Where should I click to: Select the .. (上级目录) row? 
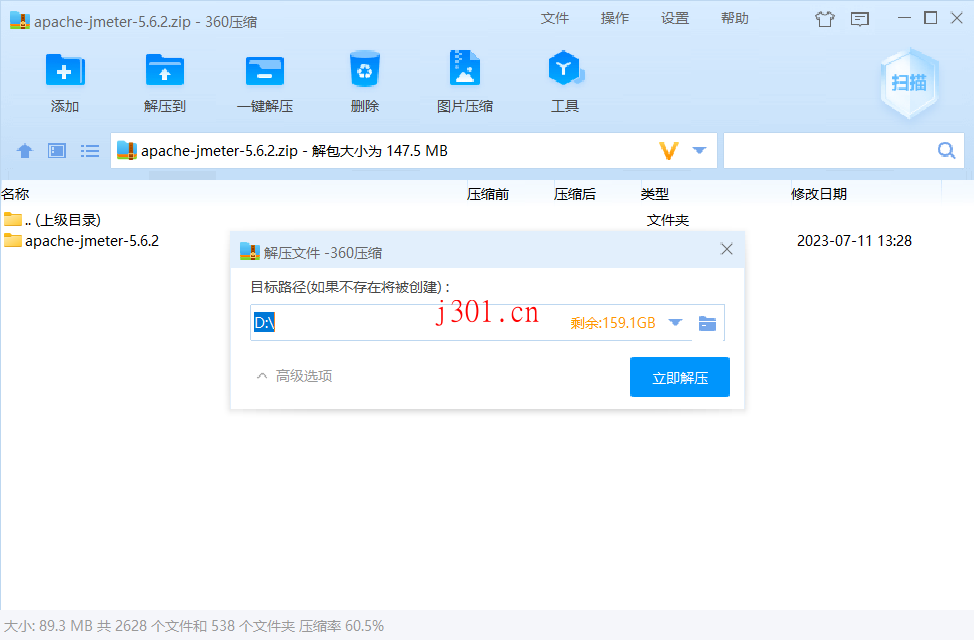point(487,219)
